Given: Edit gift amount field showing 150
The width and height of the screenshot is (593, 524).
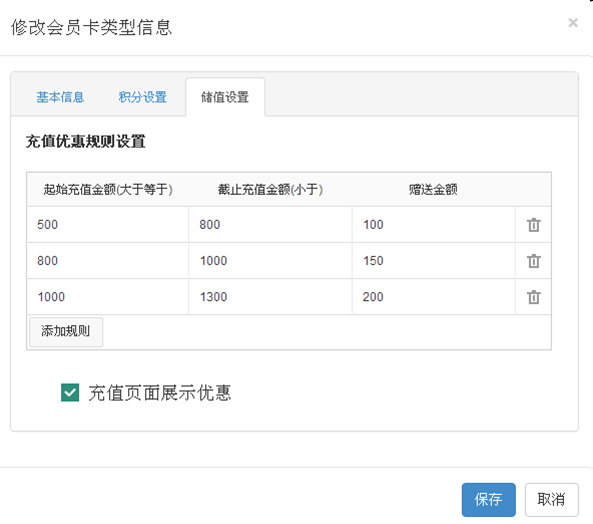Looking at the screenshot, I should pos(433,260).
